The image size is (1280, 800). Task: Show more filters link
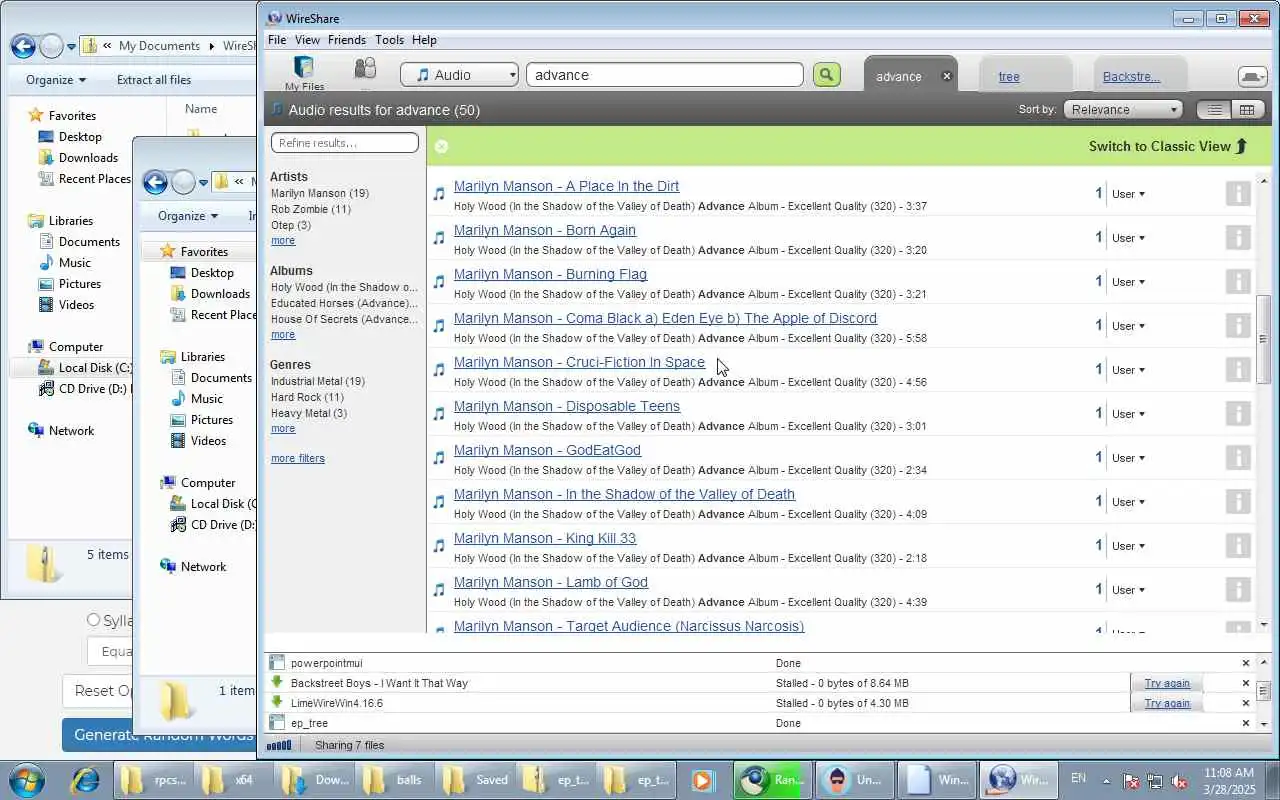click(x=298, y=458)
